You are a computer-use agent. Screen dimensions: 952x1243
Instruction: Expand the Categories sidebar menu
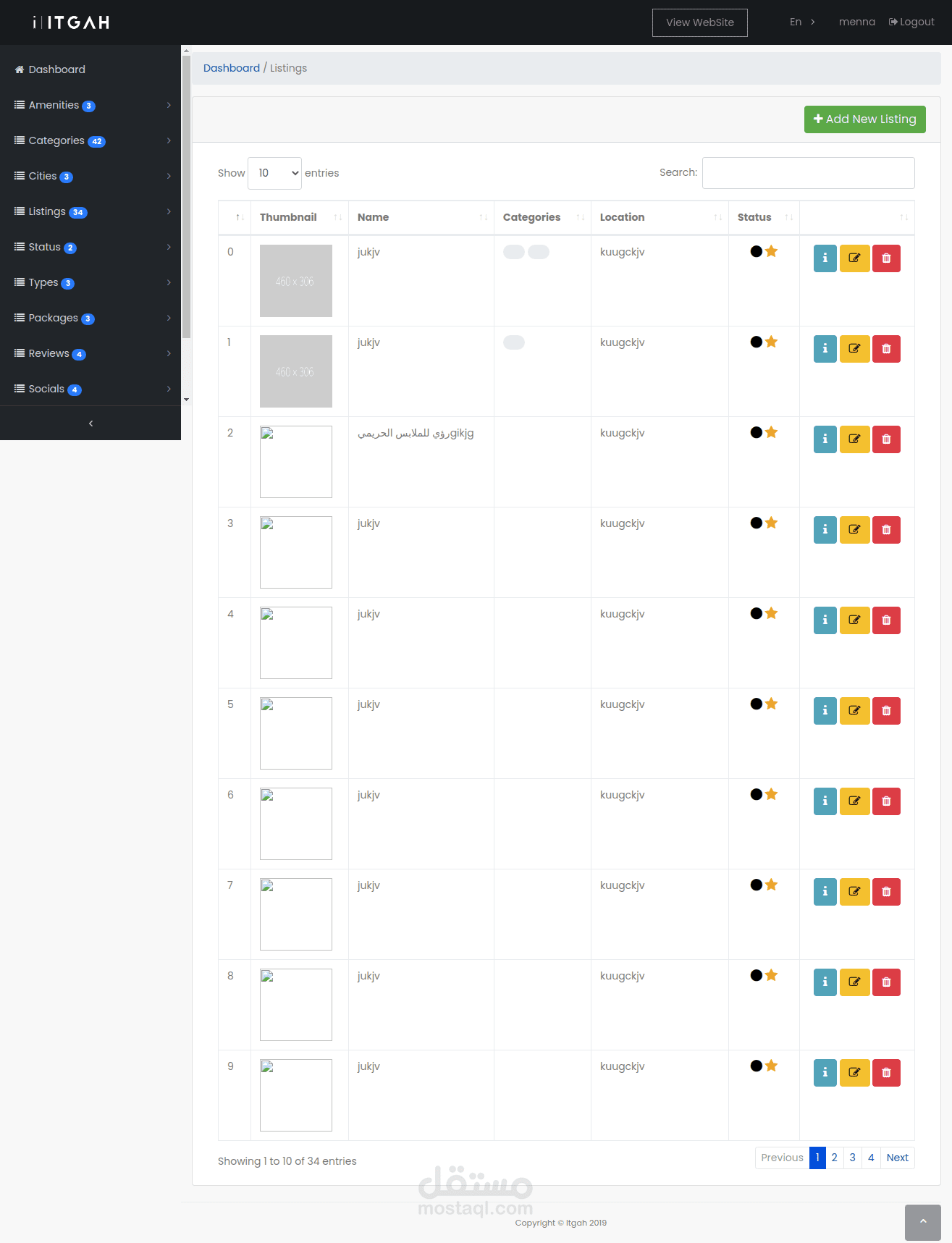tap(90, 140)
